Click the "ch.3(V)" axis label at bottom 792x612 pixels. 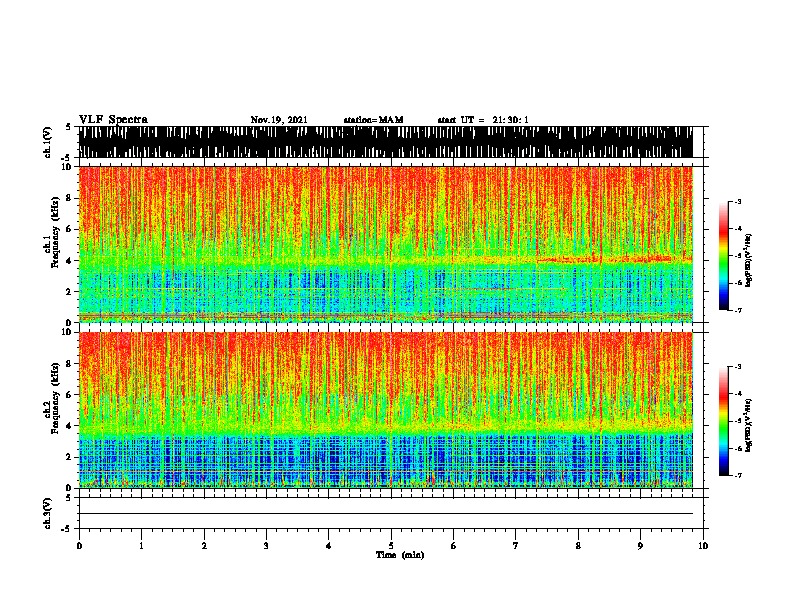47,513
